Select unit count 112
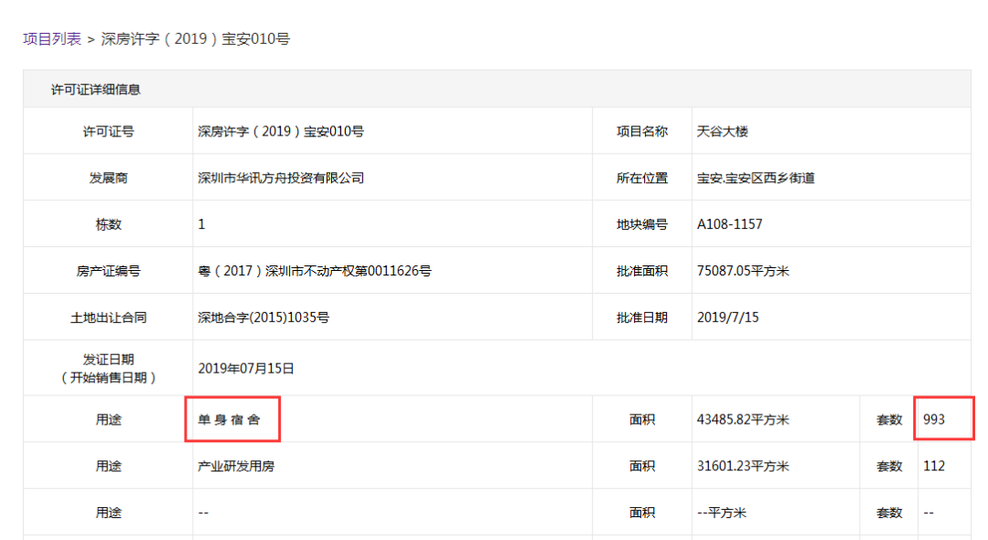Viewport: 988px width, 540px height. (934, 466)
